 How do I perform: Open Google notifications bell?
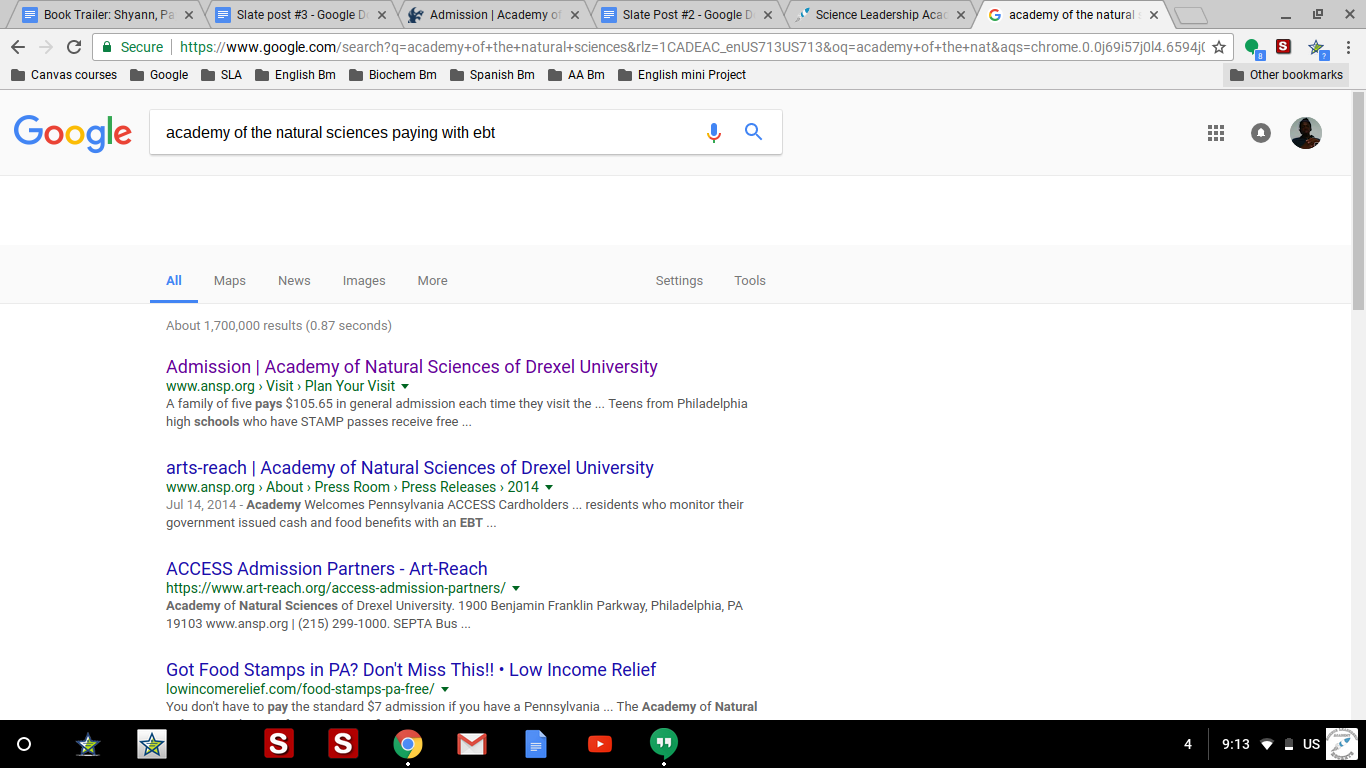pos(1261,133)
